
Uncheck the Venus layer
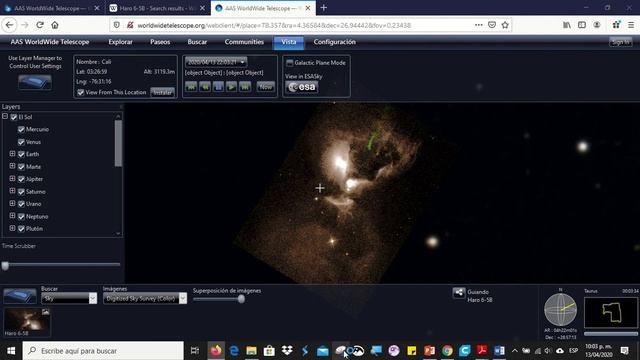click(x=21, y=142)
